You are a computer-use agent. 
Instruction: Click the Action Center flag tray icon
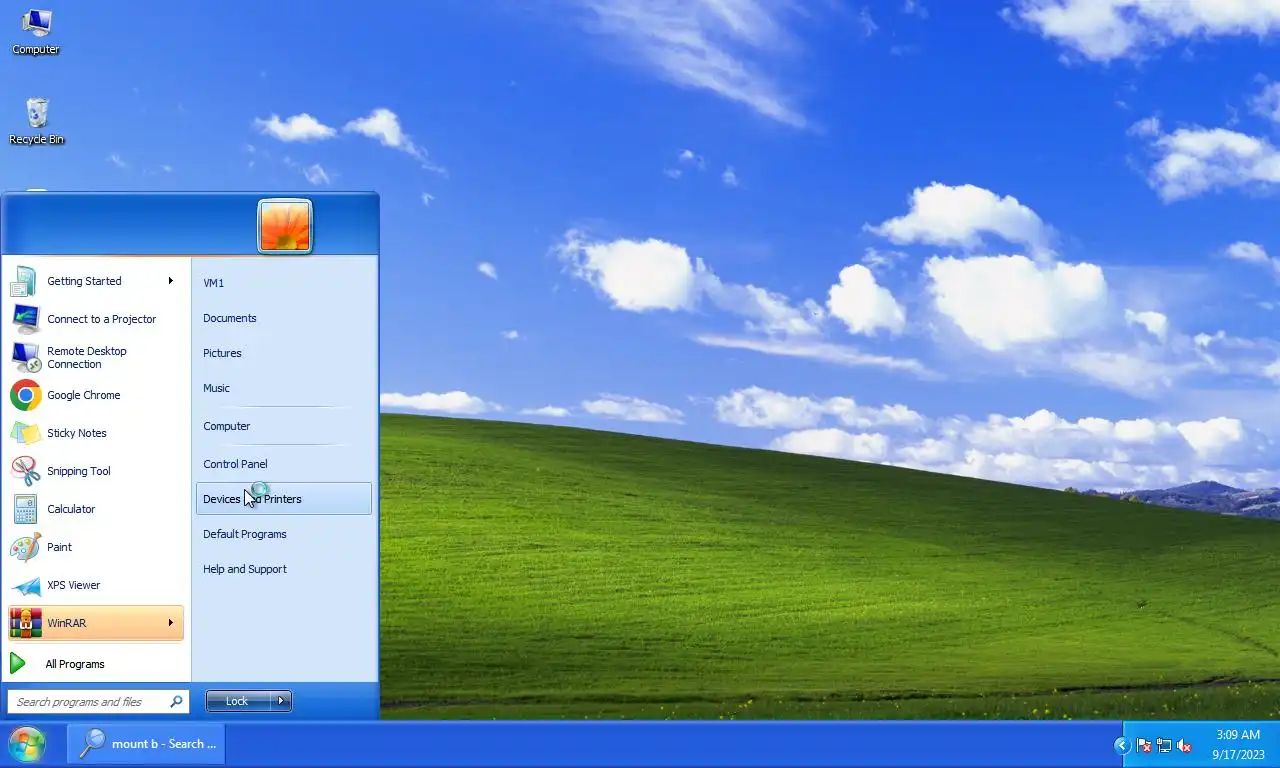(x=1144, y=745)
